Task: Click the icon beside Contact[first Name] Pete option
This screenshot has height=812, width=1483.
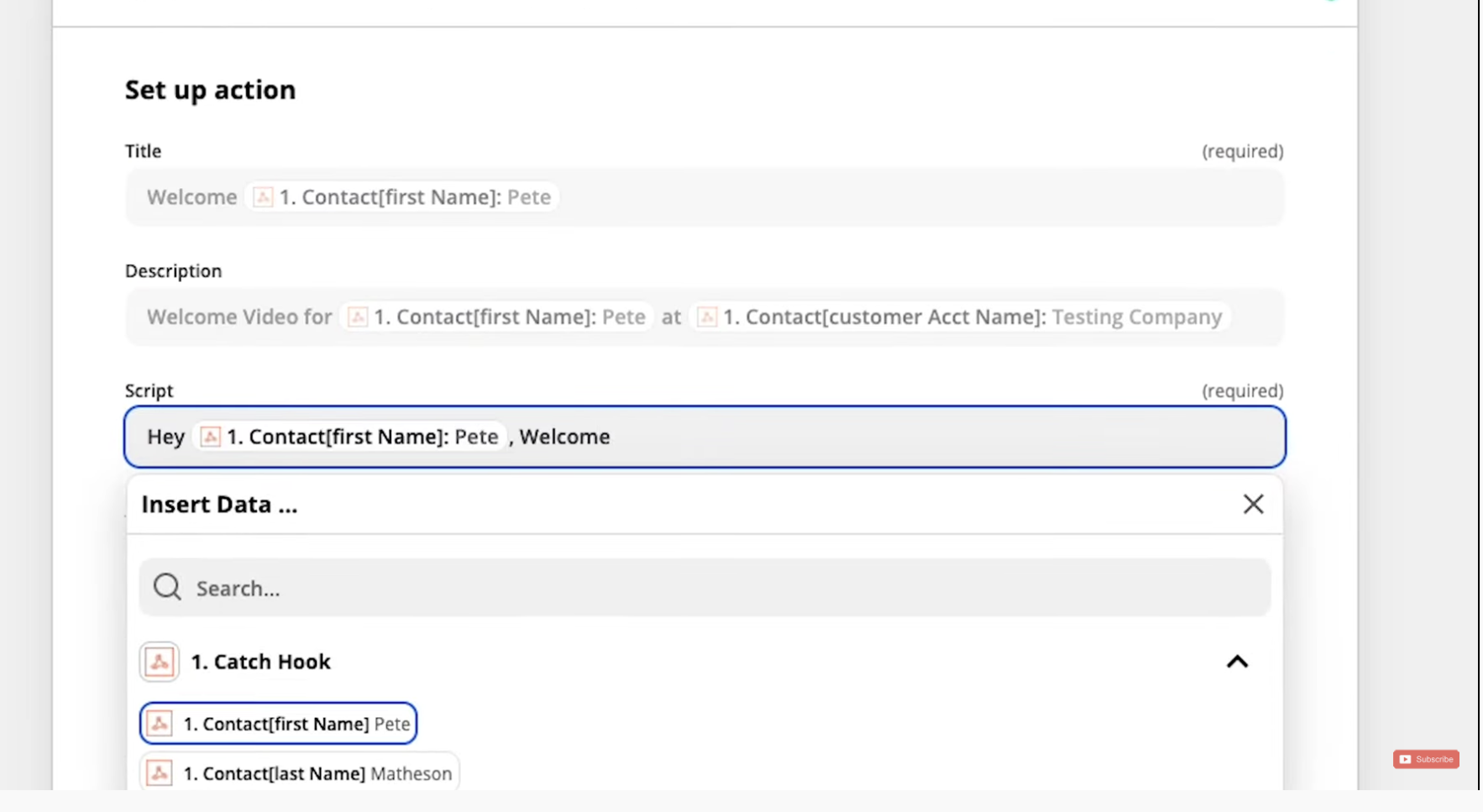Action: pos(160,724)
